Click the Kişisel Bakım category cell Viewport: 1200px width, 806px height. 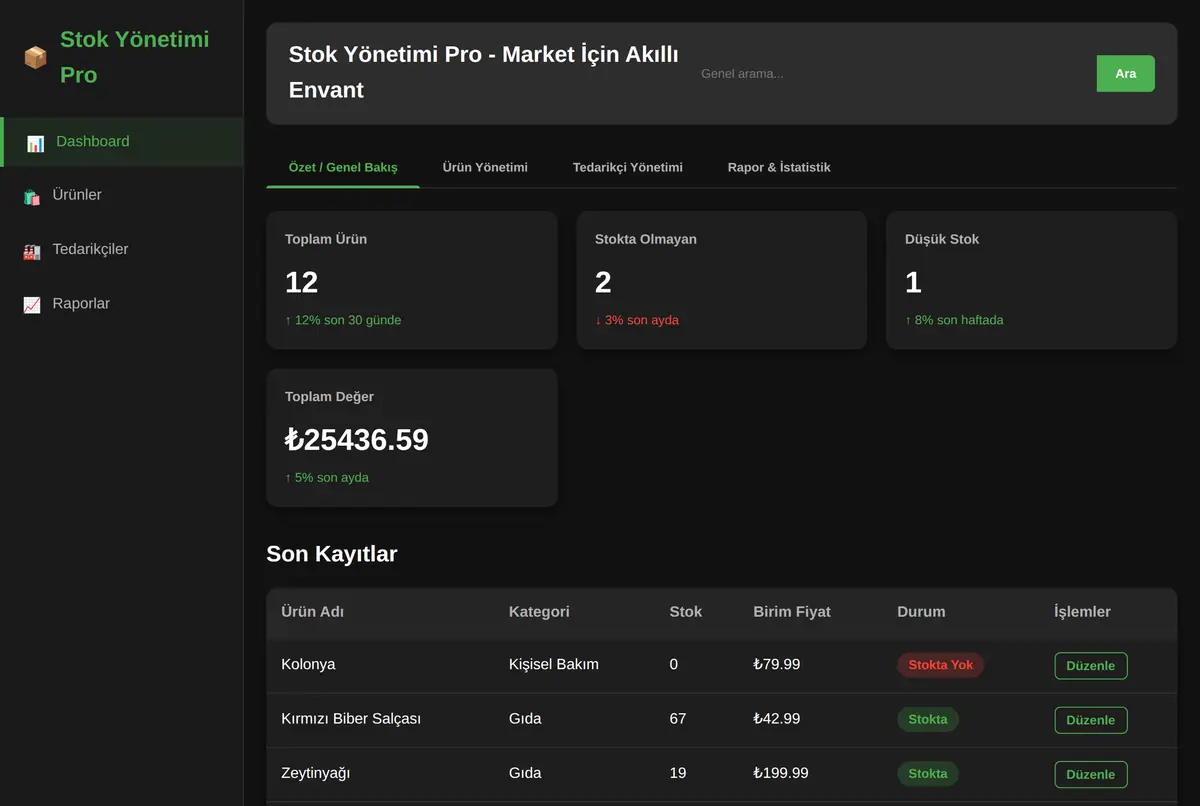554,665
